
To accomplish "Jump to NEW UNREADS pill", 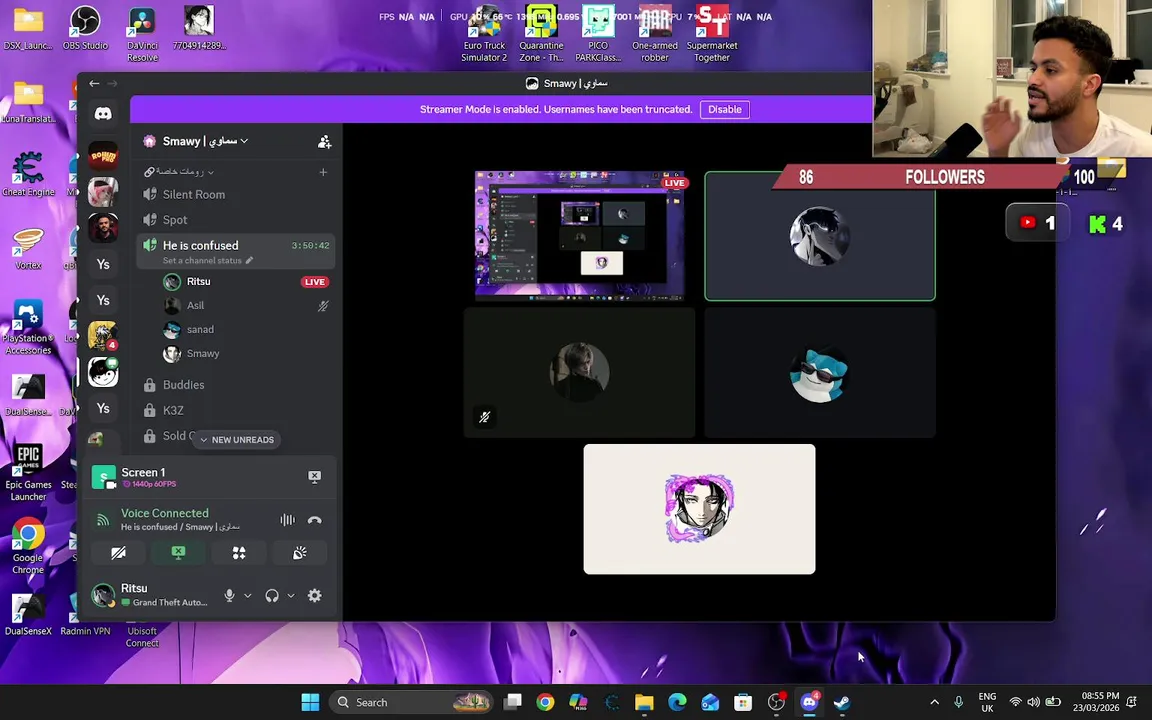I will tap(237, 439).
